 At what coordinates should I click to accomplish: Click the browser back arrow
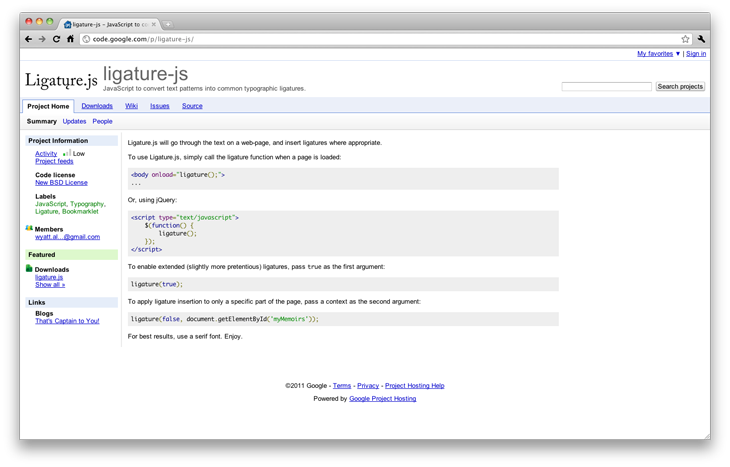point(29,39)
